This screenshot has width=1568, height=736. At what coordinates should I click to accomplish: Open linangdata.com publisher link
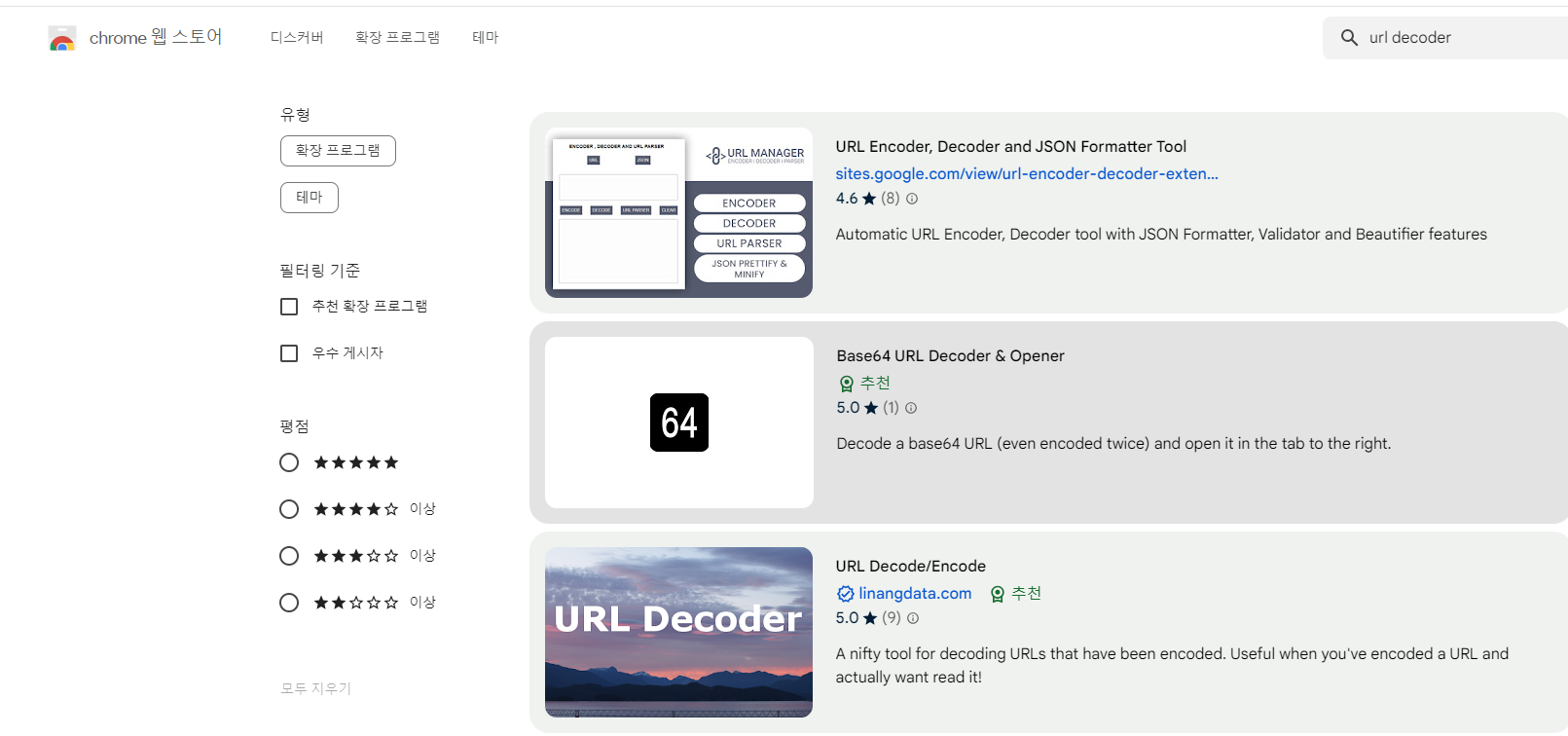click(915, 594)
